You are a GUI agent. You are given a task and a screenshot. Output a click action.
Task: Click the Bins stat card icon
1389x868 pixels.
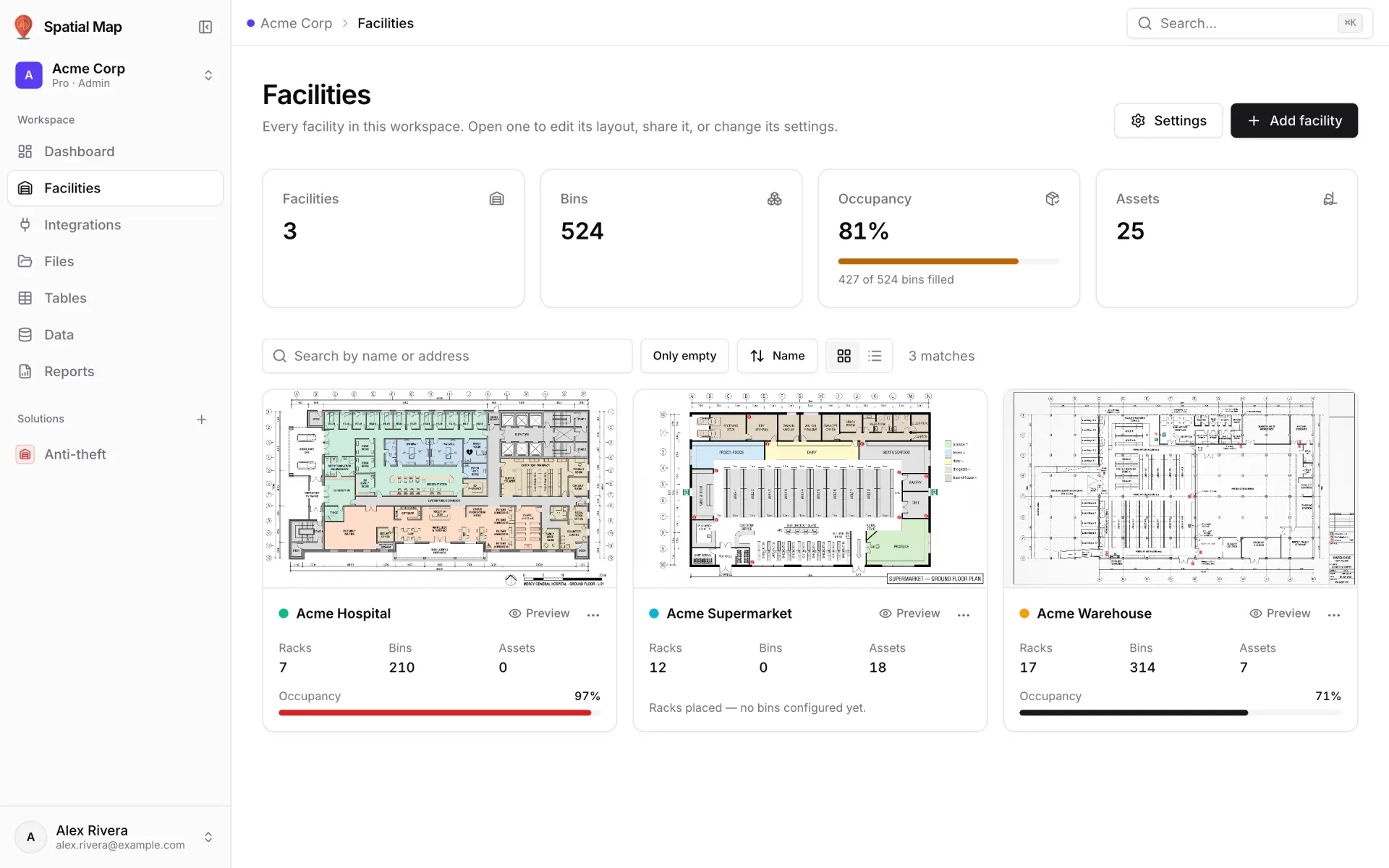pyautogui.click(x=775, y=199)
